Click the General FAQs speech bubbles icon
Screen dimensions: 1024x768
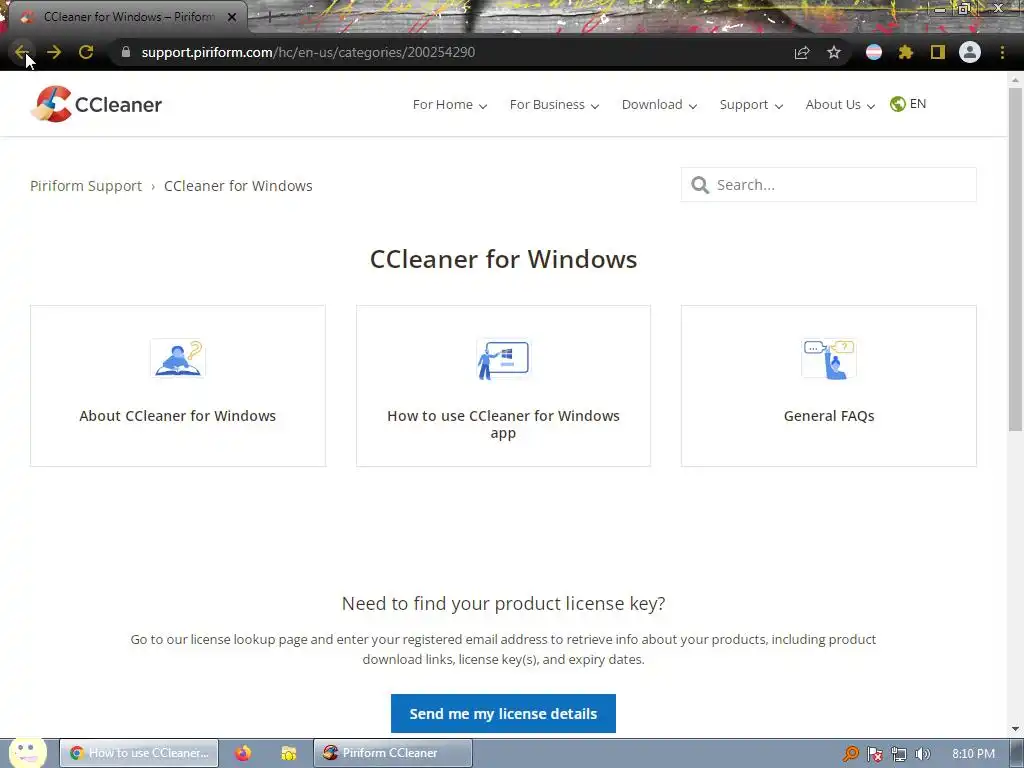[x=829, y=359]
